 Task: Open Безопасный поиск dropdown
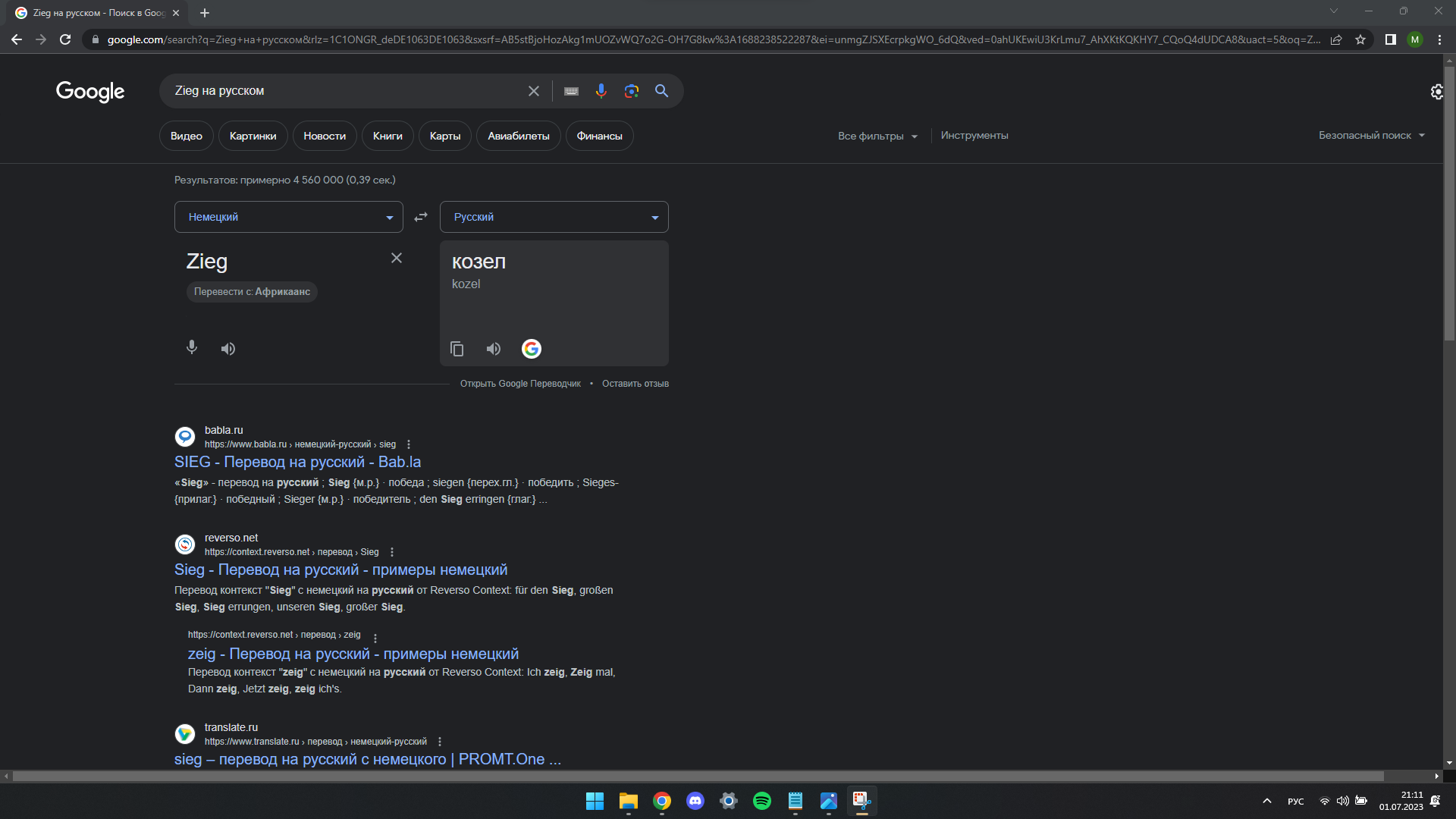[x=1372, y=135]
